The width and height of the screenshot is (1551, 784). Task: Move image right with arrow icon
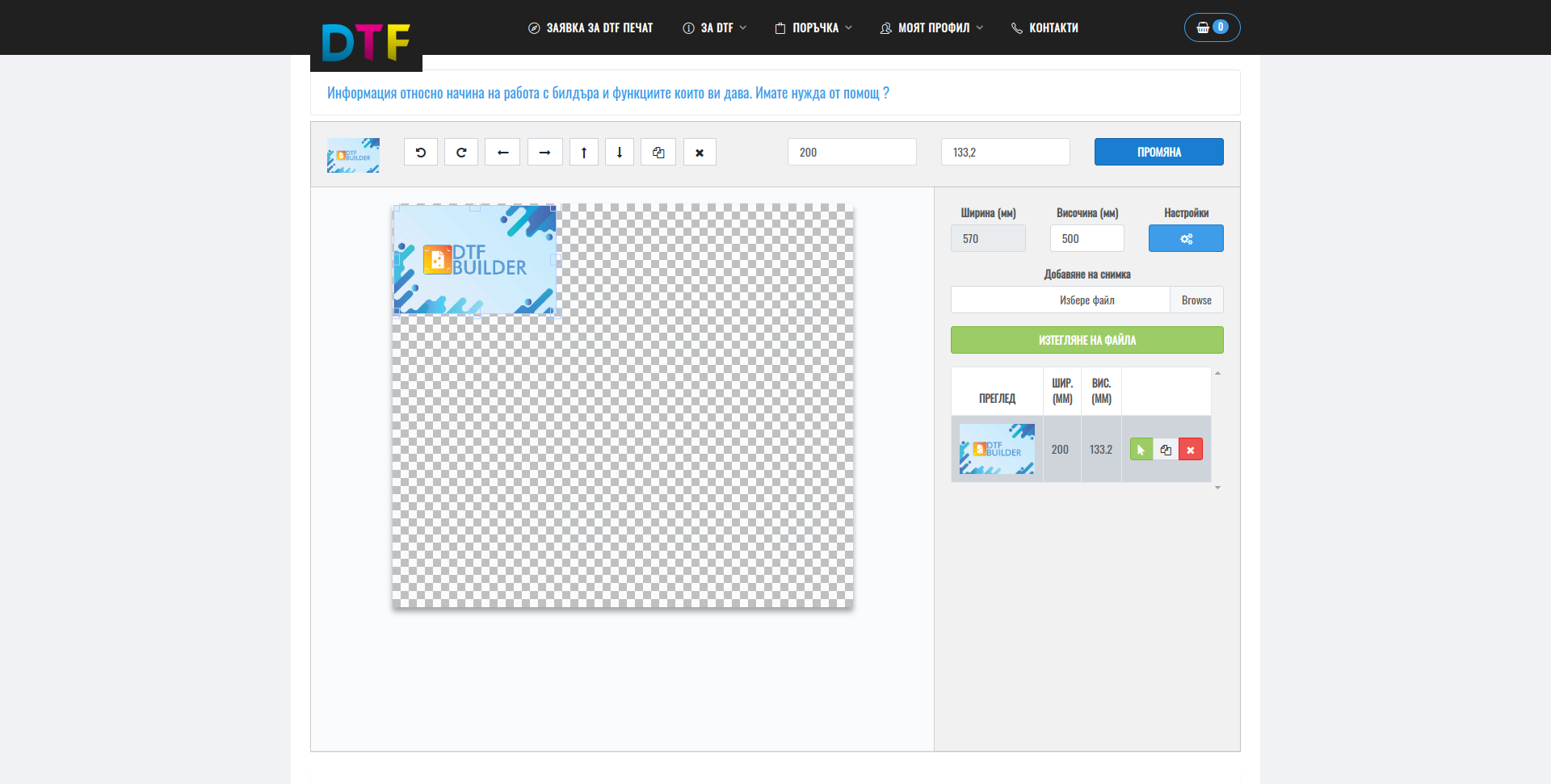click(544, 153)
